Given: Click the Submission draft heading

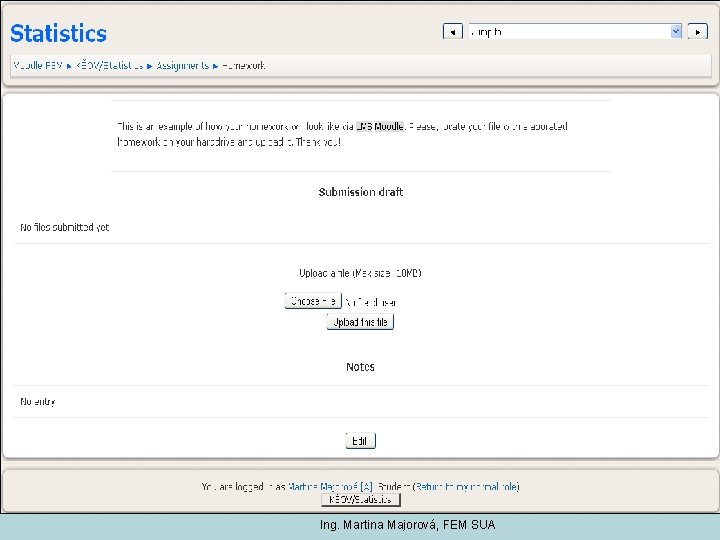Looking at the screenshot, I should coord(360,192).
